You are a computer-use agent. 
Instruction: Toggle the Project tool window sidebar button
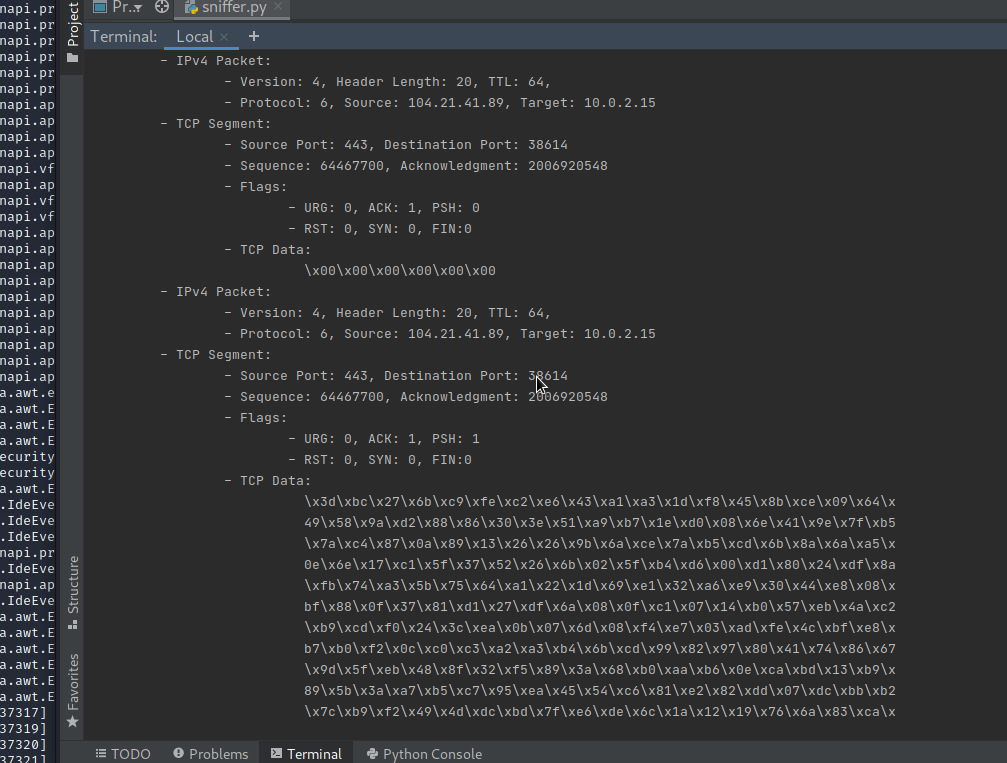click(x=73, y=32)
